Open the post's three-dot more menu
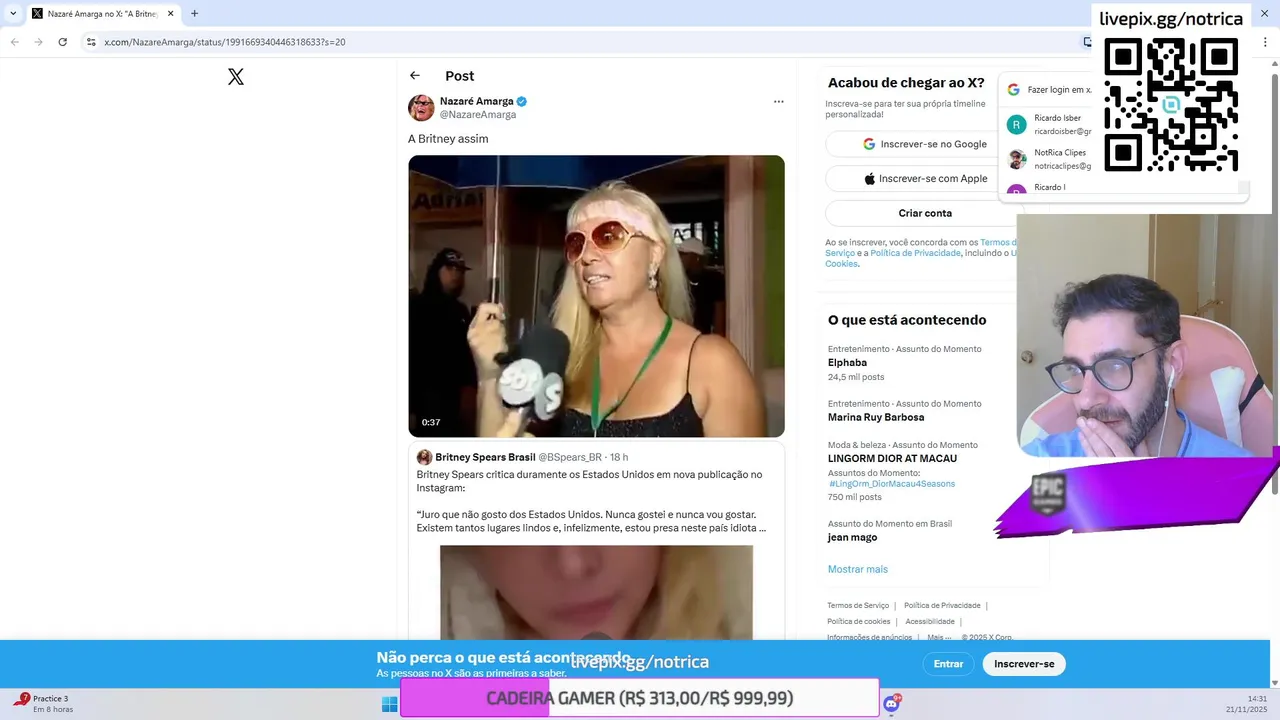 pos(778,101)
